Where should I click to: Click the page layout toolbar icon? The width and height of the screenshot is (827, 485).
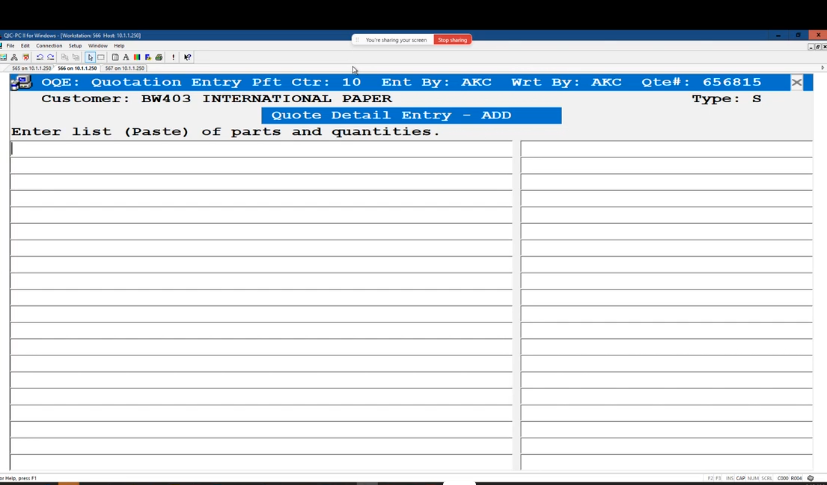(115, 57)
